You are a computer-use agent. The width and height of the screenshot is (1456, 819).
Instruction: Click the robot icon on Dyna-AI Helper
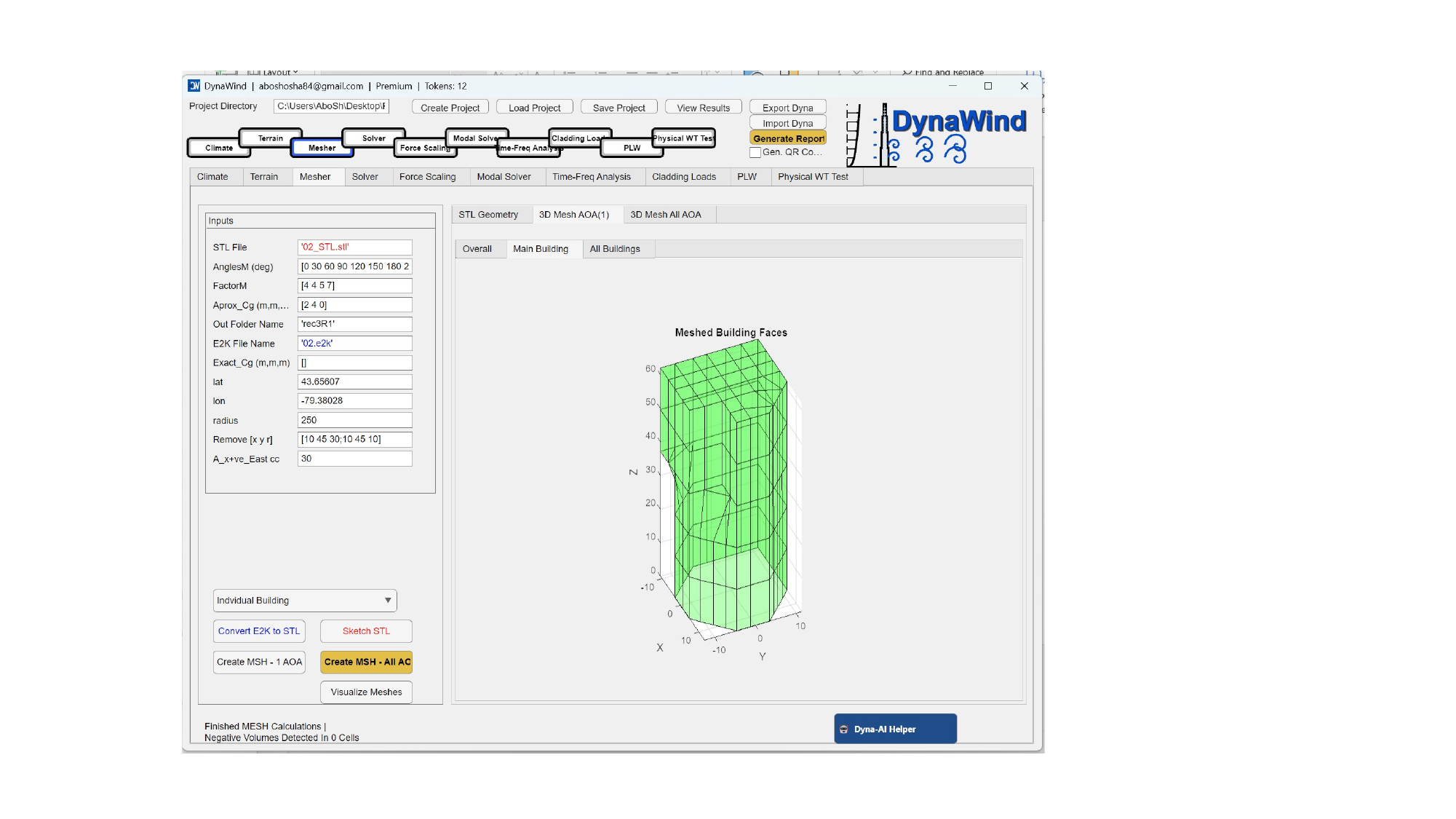(844, 729)
